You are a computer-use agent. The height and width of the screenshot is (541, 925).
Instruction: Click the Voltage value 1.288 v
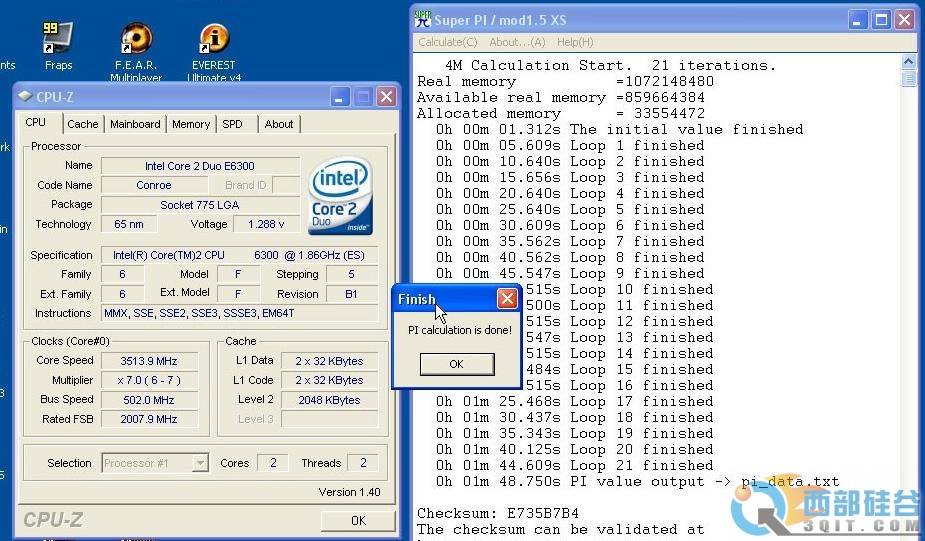[x=266, y=224]
